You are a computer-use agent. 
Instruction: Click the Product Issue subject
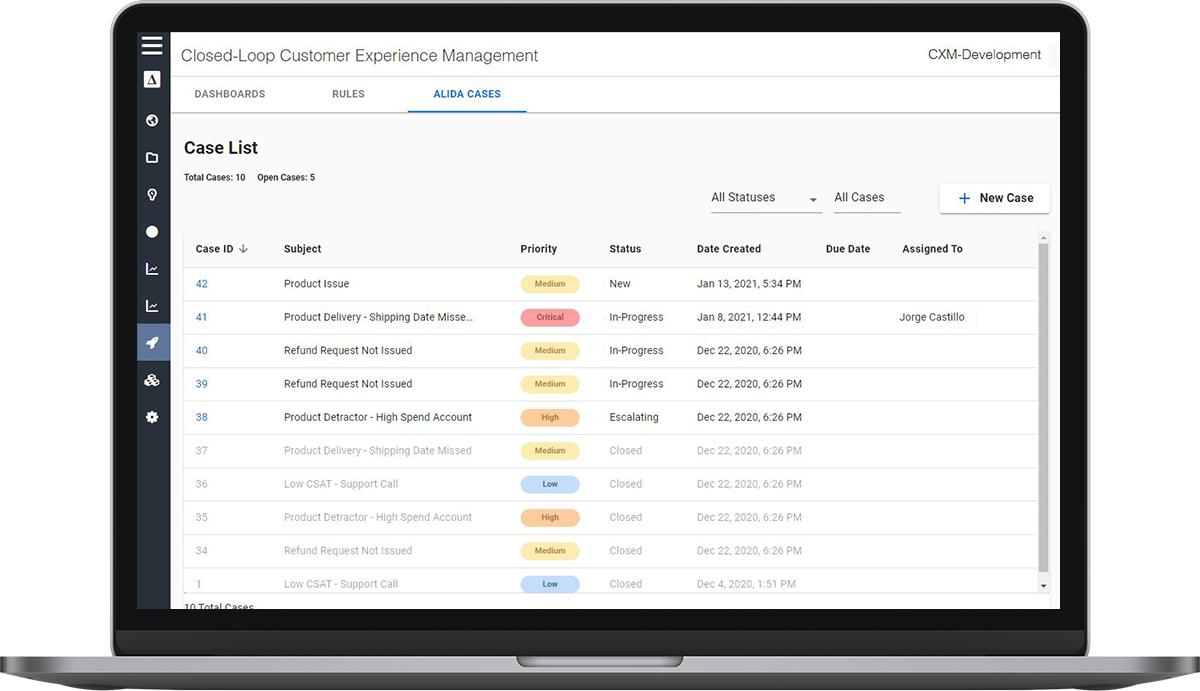point(317,284)
